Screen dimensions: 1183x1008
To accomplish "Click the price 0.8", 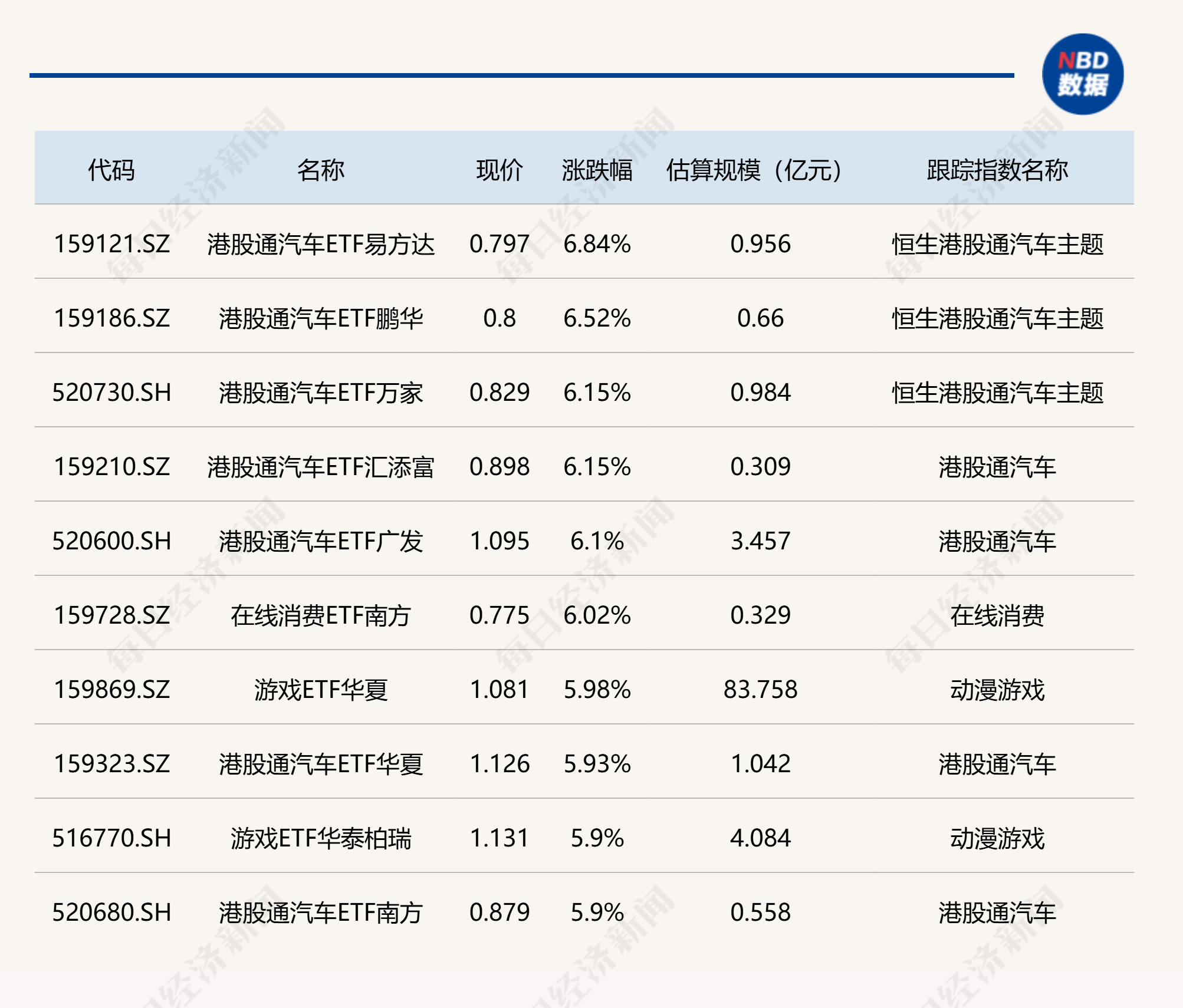I will 500,318.
